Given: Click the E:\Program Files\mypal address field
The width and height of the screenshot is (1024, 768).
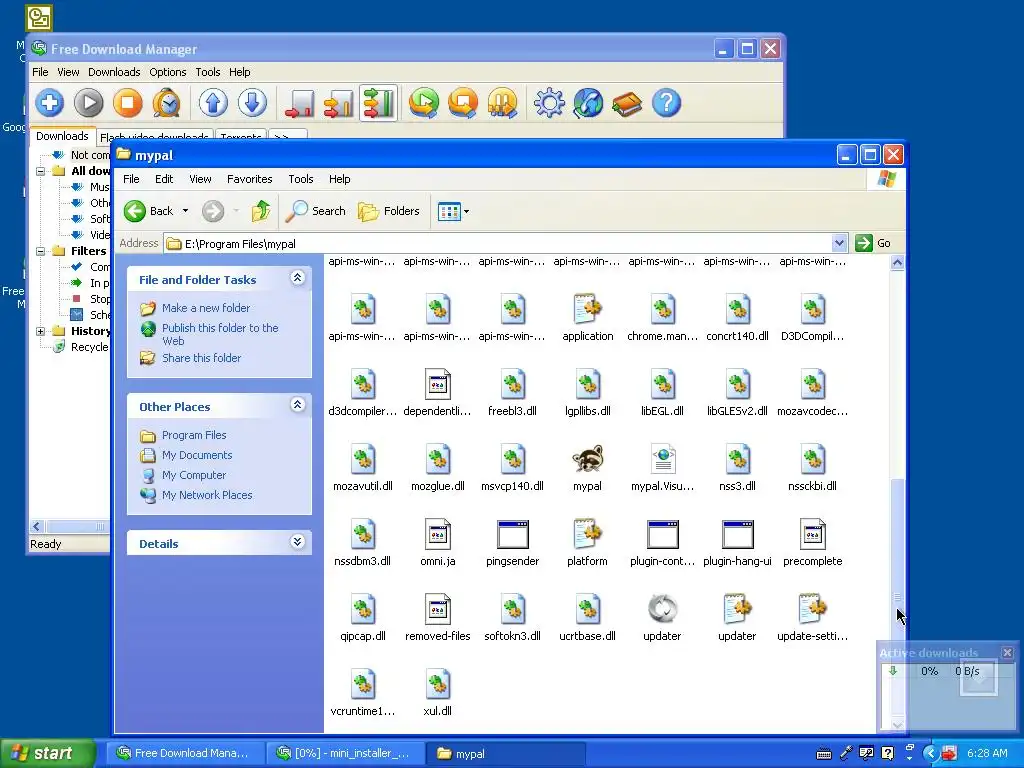Looking at the screenshot, I should click(x=498, y=244).
